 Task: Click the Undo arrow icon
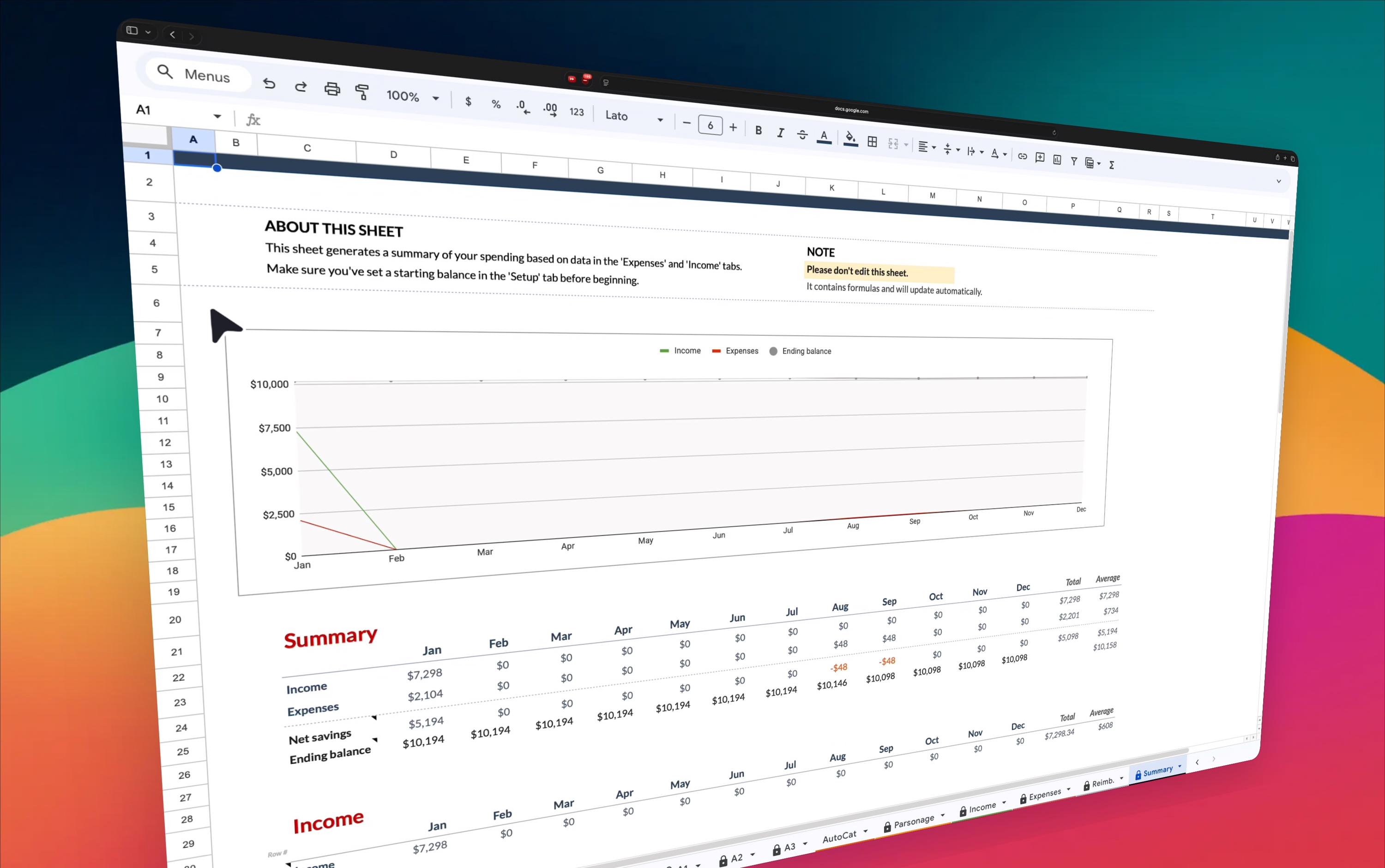(x=269, y=84)
